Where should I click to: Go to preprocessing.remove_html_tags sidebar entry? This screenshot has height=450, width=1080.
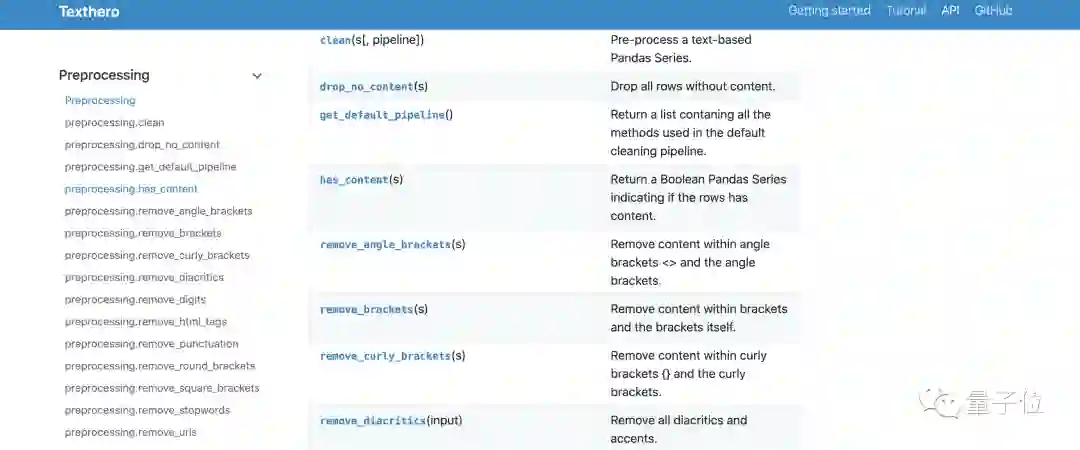coord(144,322)
